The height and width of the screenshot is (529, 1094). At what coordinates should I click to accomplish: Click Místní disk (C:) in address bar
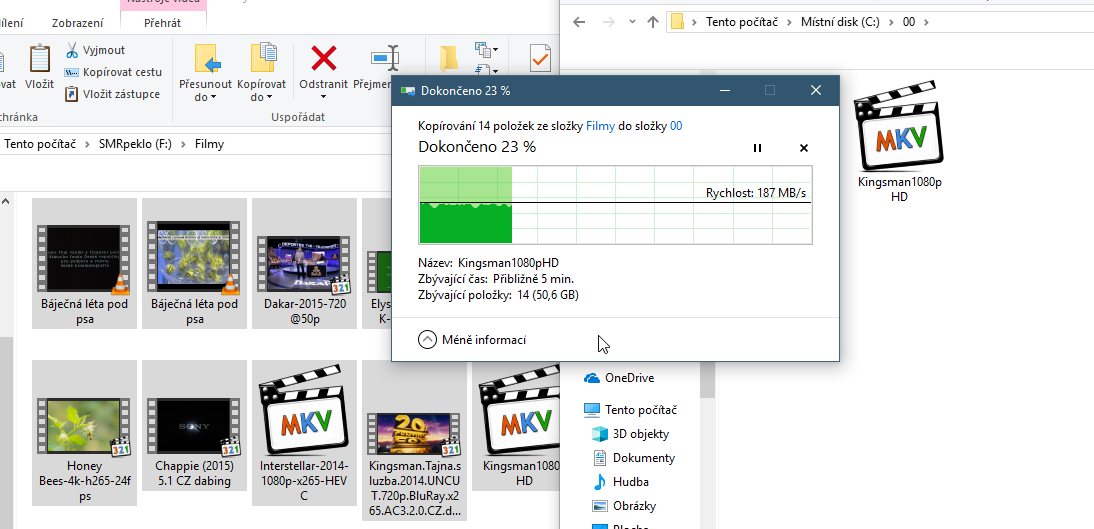[x=840, y=22]
